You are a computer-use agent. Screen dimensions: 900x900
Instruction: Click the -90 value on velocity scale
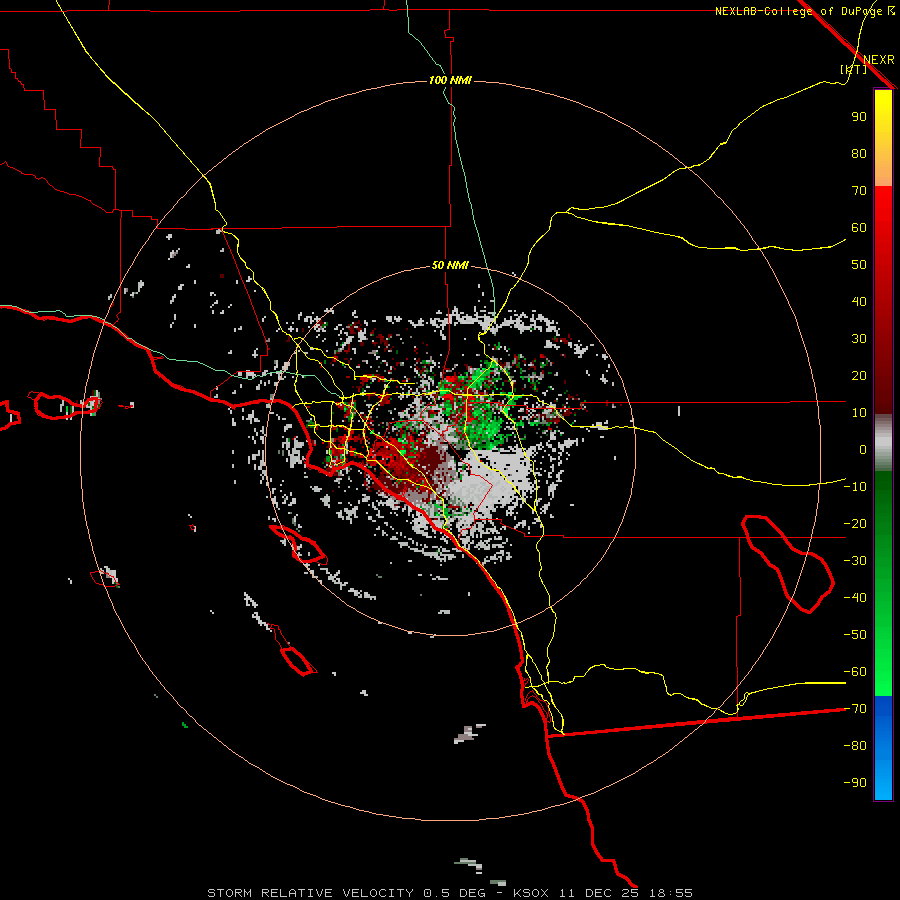855,783
